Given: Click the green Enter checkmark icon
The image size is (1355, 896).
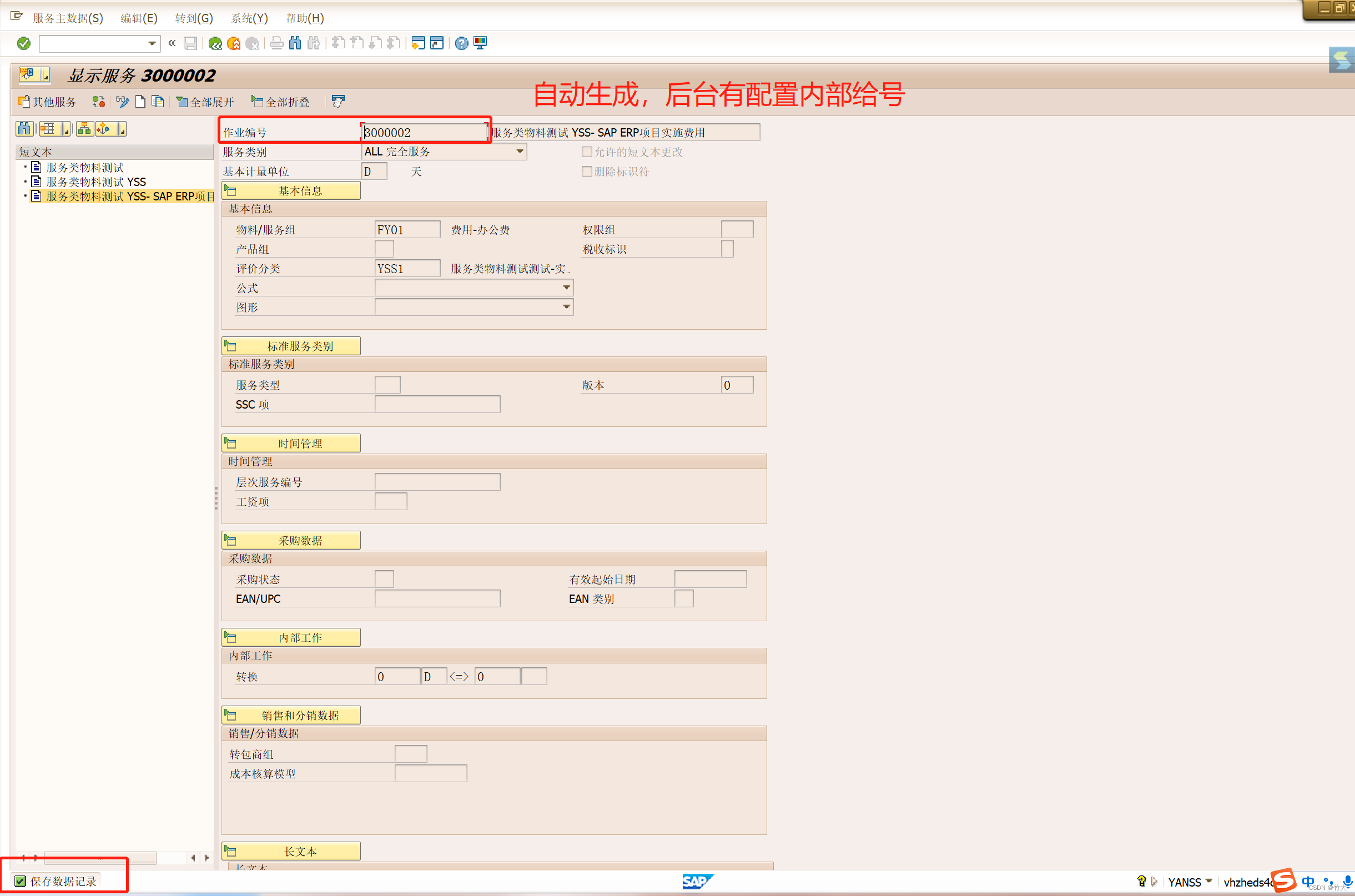Looking at the screenshot, I should [x=23, y=43].
